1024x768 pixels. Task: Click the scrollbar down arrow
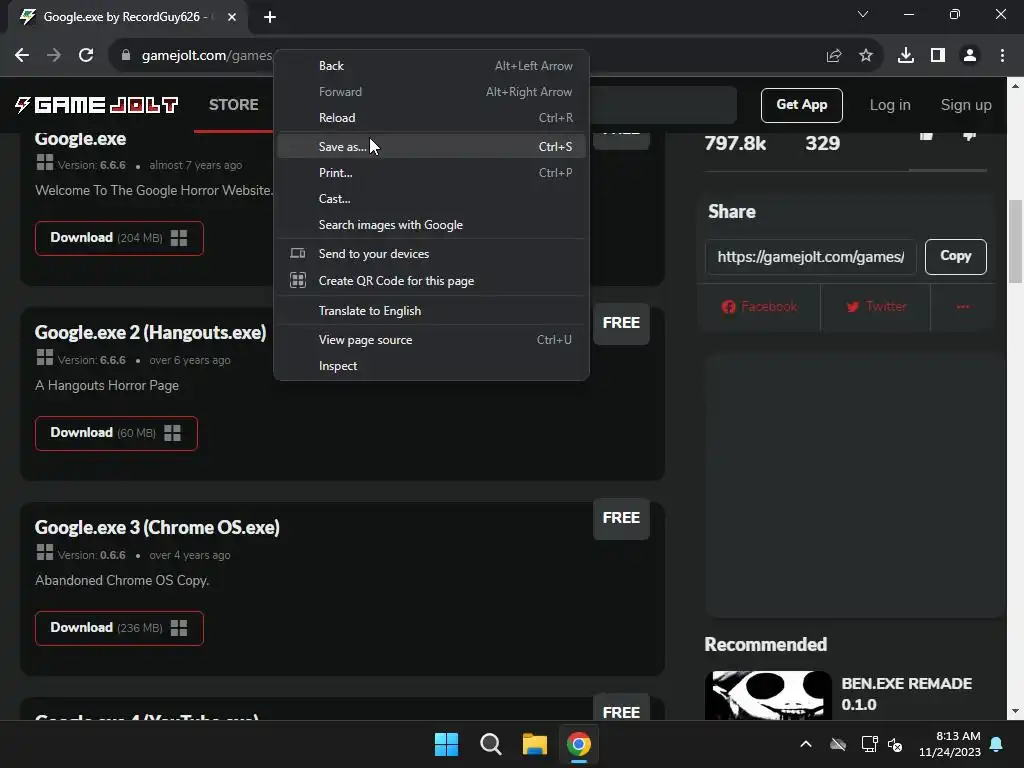tap(1015, 711)
